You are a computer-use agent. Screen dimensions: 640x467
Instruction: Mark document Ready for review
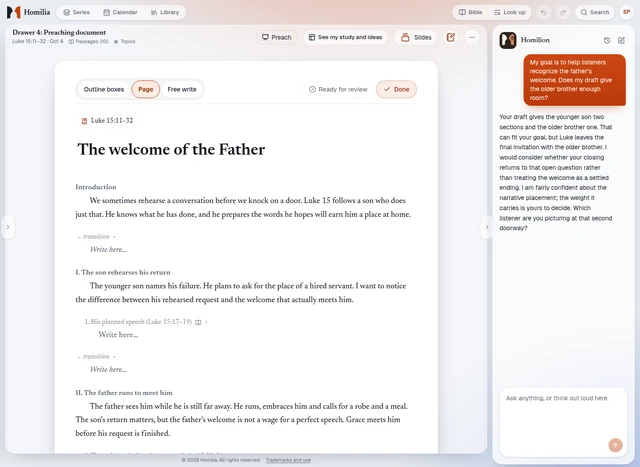click(x=338, y=89)
